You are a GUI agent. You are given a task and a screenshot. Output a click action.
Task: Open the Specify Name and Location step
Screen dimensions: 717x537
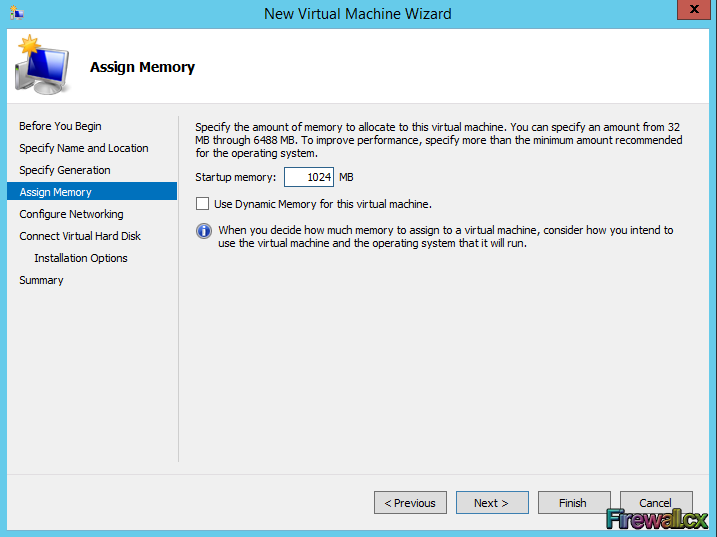click(x=84, y=148)
